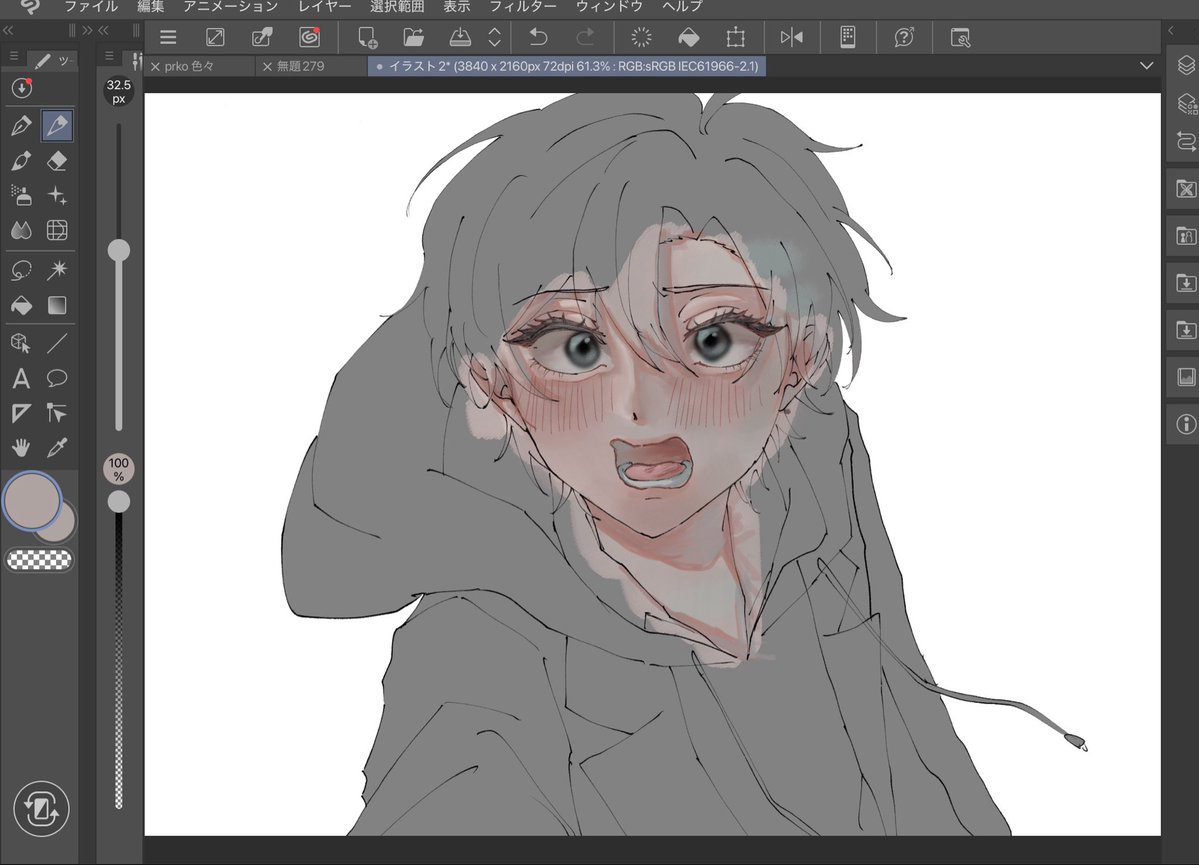
Task: Expand the document tab list chevron
Action: 1146,66
